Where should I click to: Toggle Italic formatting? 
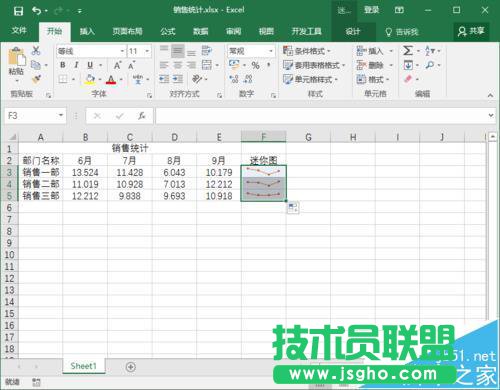coord(76,65)
